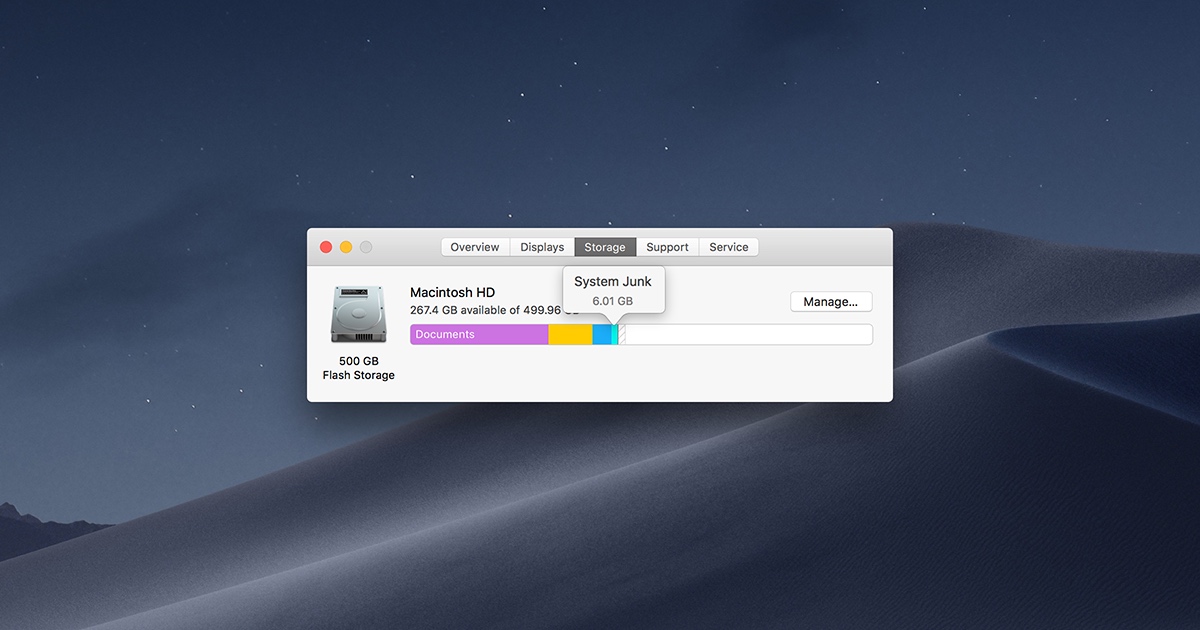Screen dimensions: 1200x630
Task: Click the yellow minimize traffic light
Action: pos(345,246)
